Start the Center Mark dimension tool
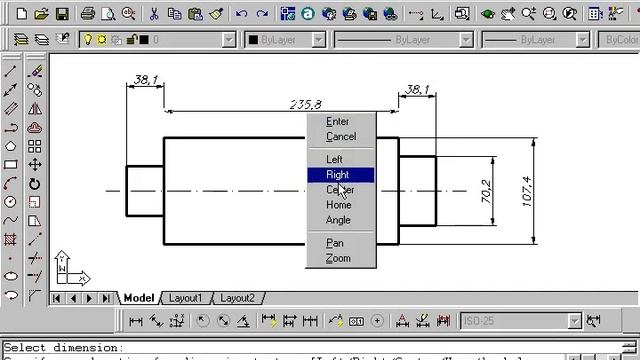The height and width of the screenshot is (360, 640). [377, 322]
